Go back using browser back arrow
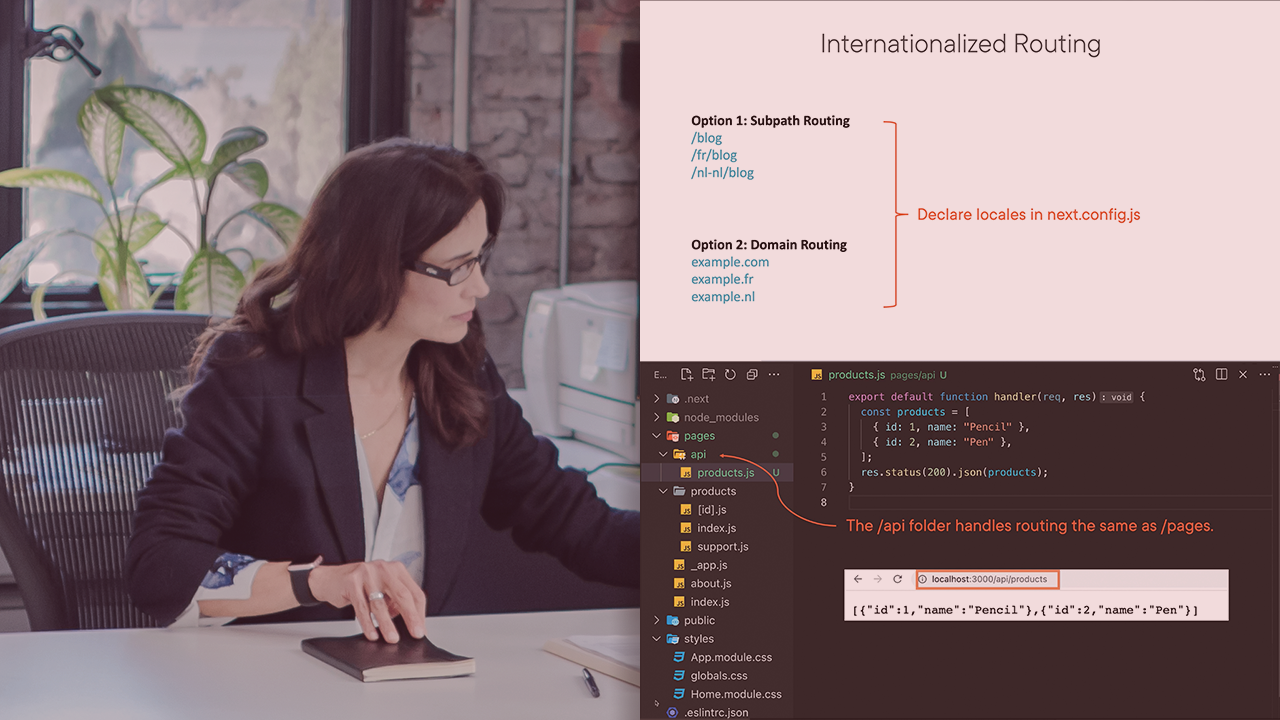1280x720 pixels. point(858,580)
